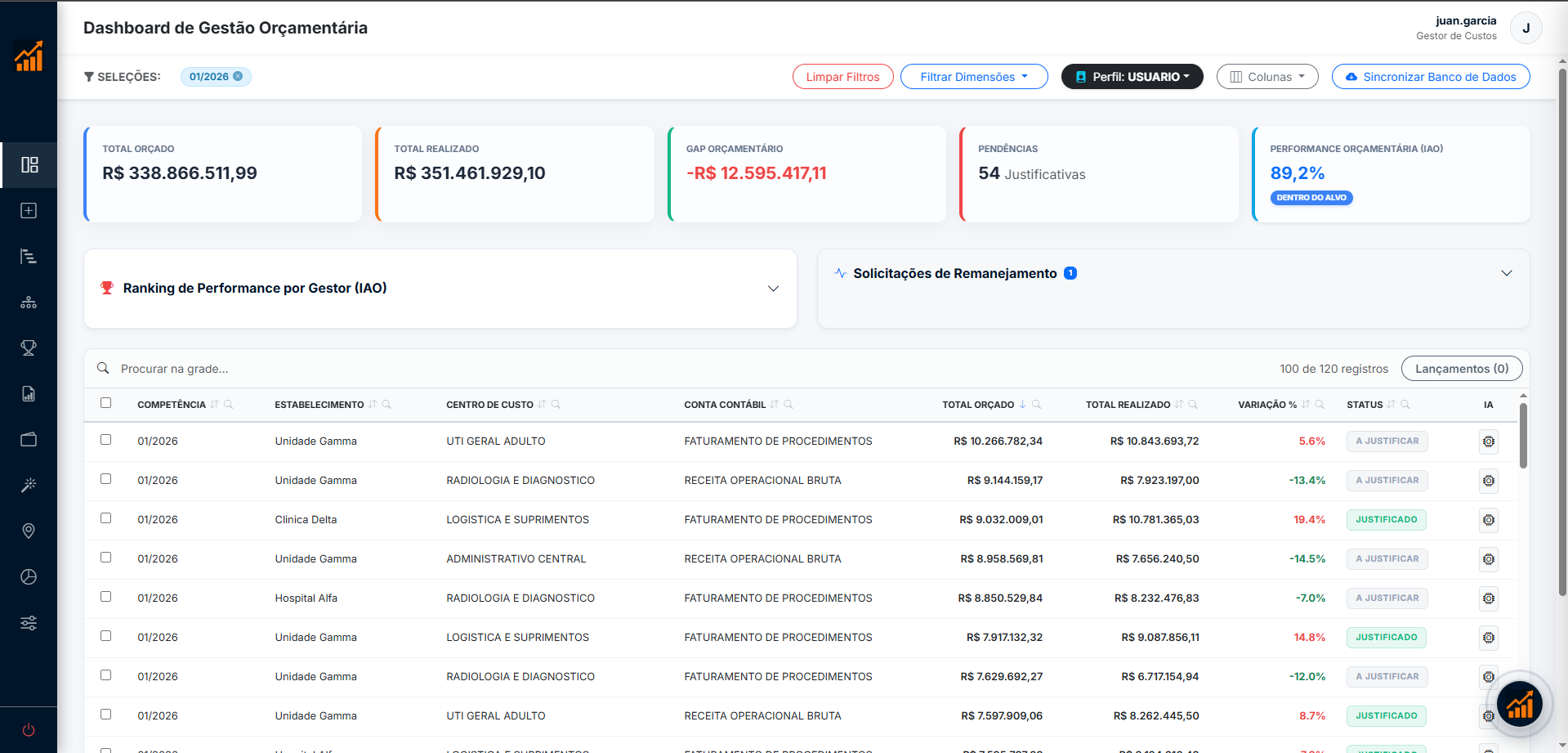Open the Perfil: USUARIO menu
The height and width of the screenshot is (753, 1568).
tap(1132, 77)
